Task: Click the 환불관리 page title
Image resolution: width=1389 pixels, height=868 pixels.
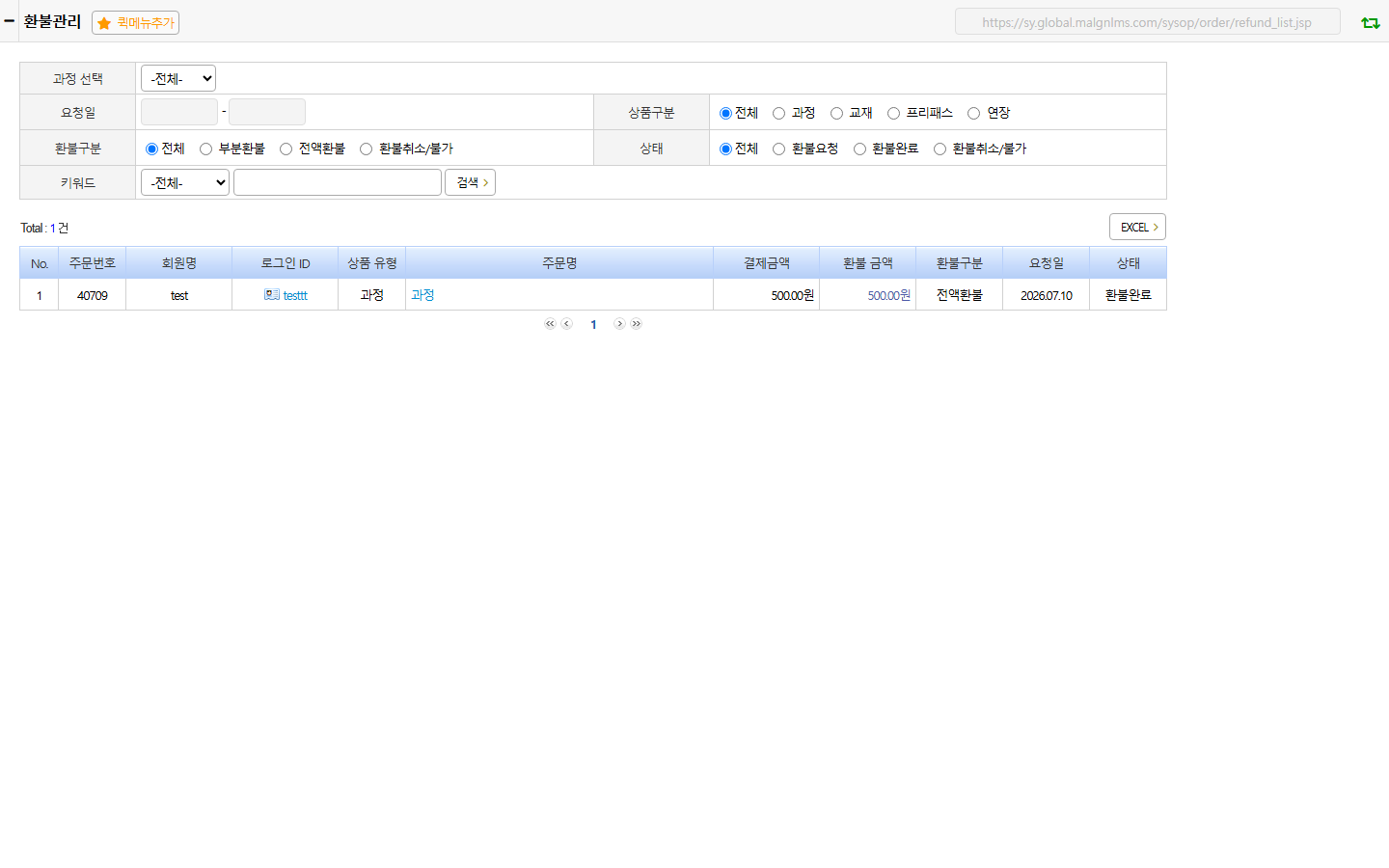Action: 52,21
